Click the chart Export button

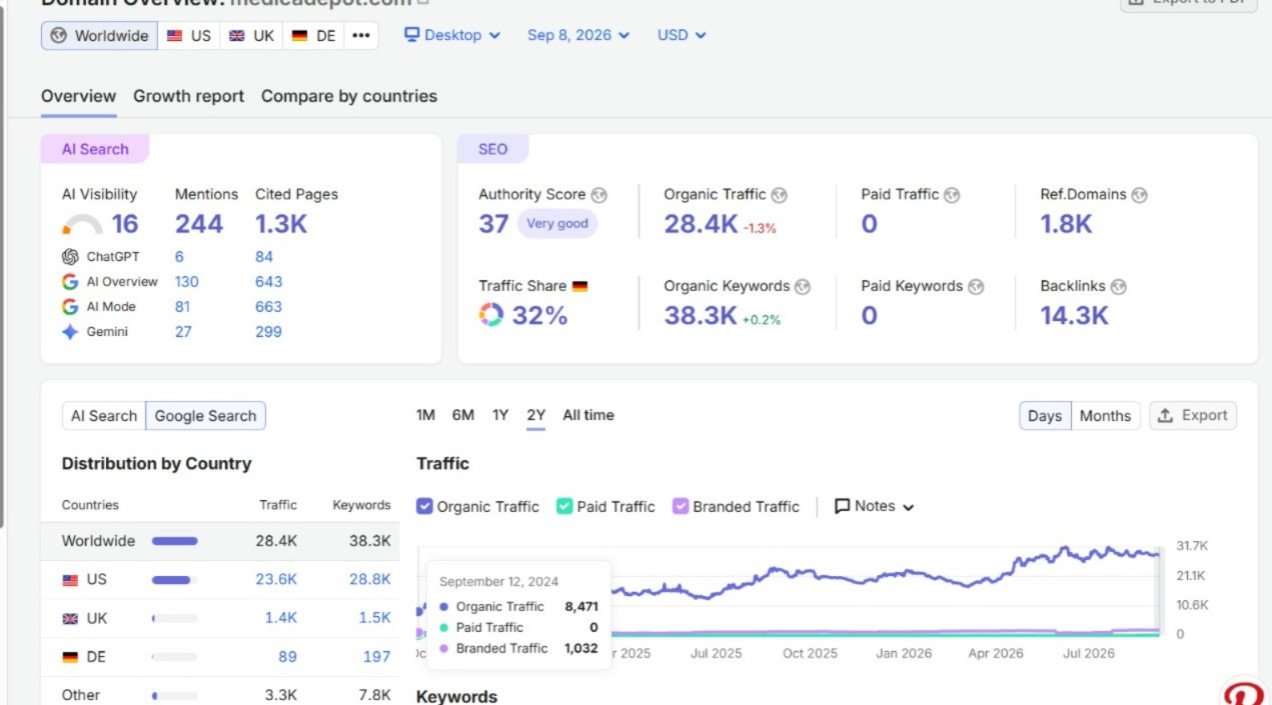point(1193,416)
